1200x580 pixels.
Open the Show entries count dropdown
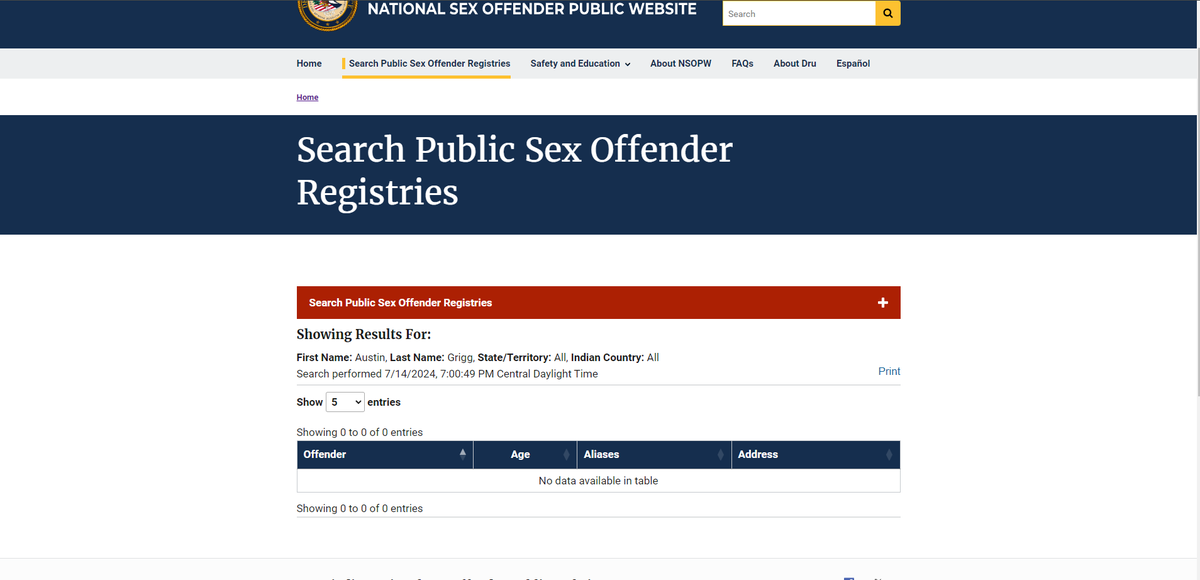[x=346, y=402]
